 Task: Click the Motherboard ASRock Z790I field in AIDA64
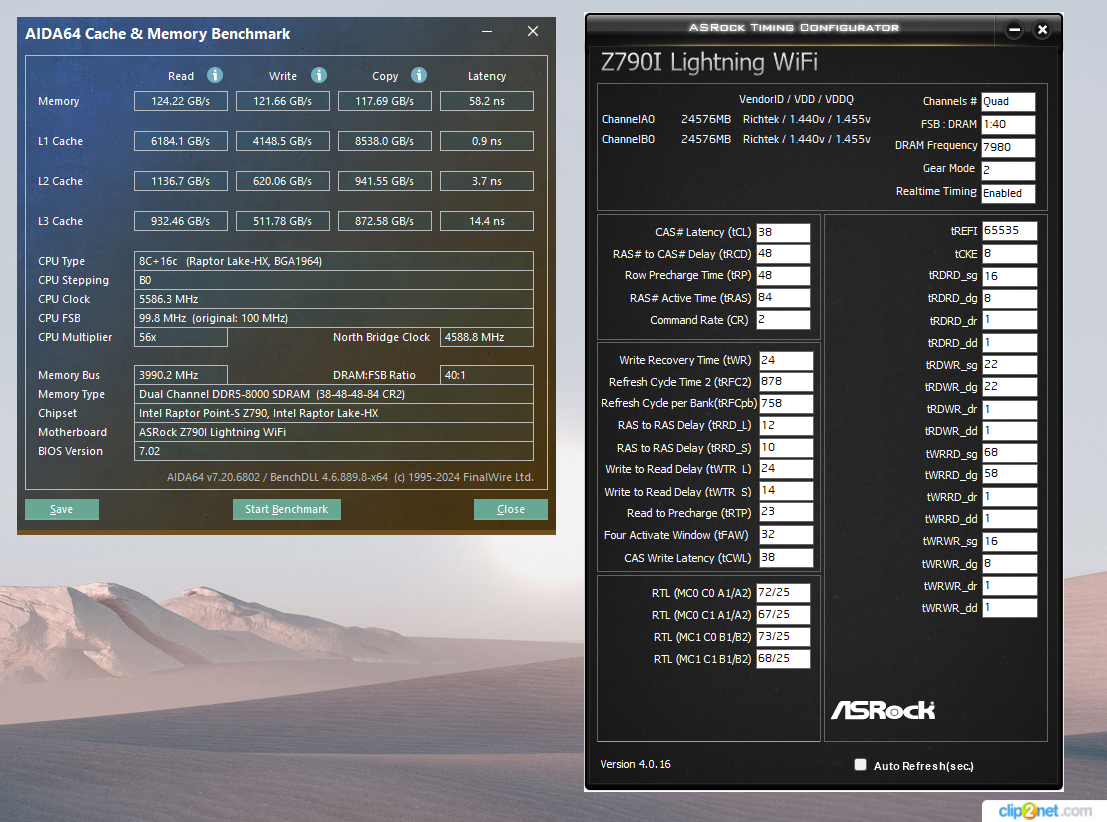[x=333, y=432]
